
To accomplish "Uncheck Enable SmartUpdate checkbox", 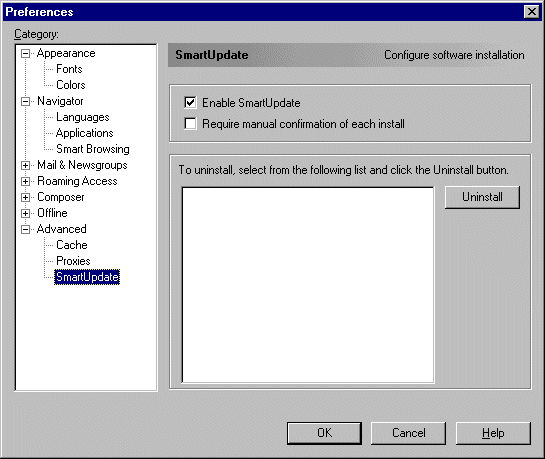I will 190,103.
